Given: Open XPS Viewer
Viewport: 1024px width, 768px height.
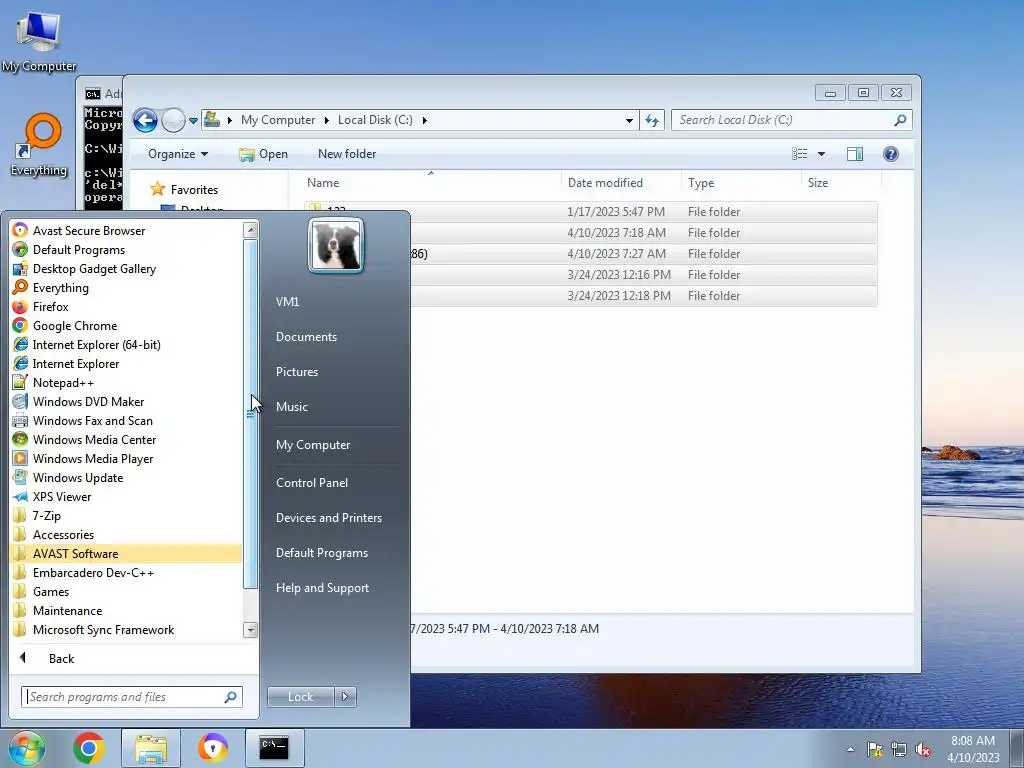Looking at the screenshot, I should pyautogui.click(x=52, y=496).
